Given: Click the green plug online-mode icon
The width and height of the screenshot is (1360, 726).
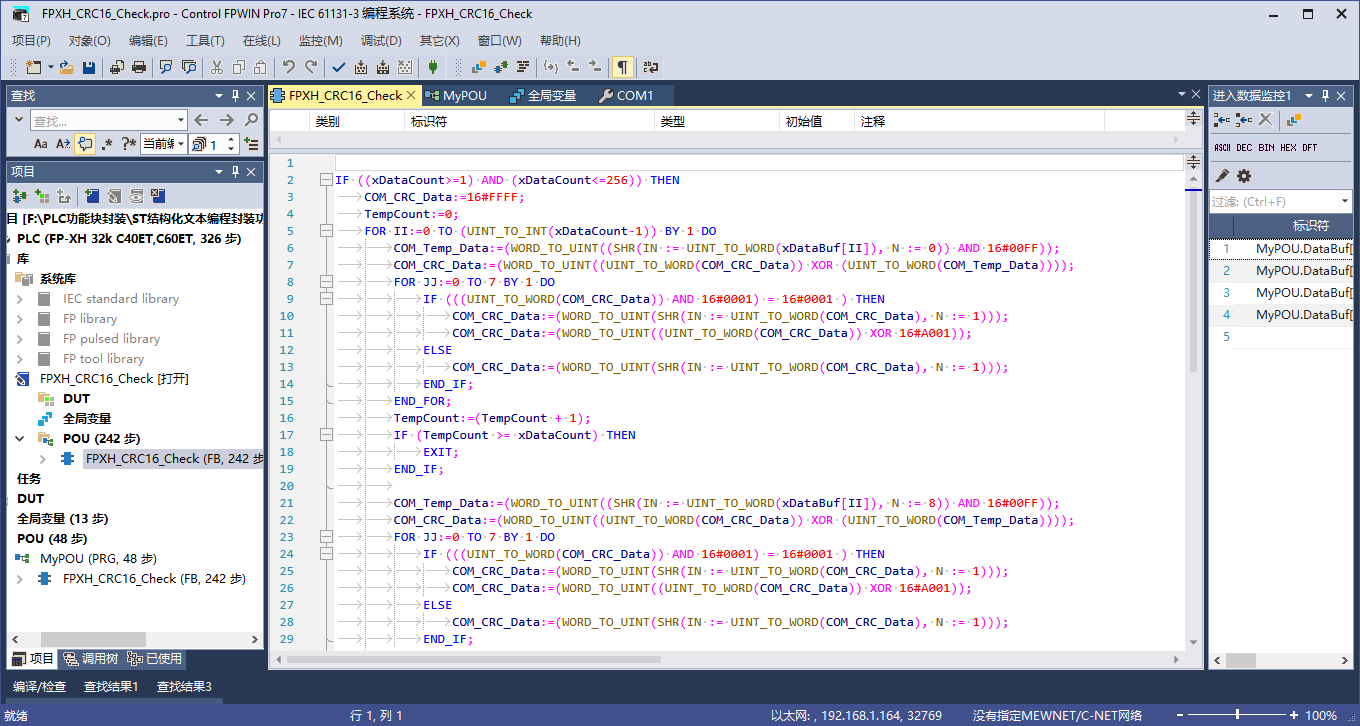Looking at the screenshot, I should tap(432, 67).
